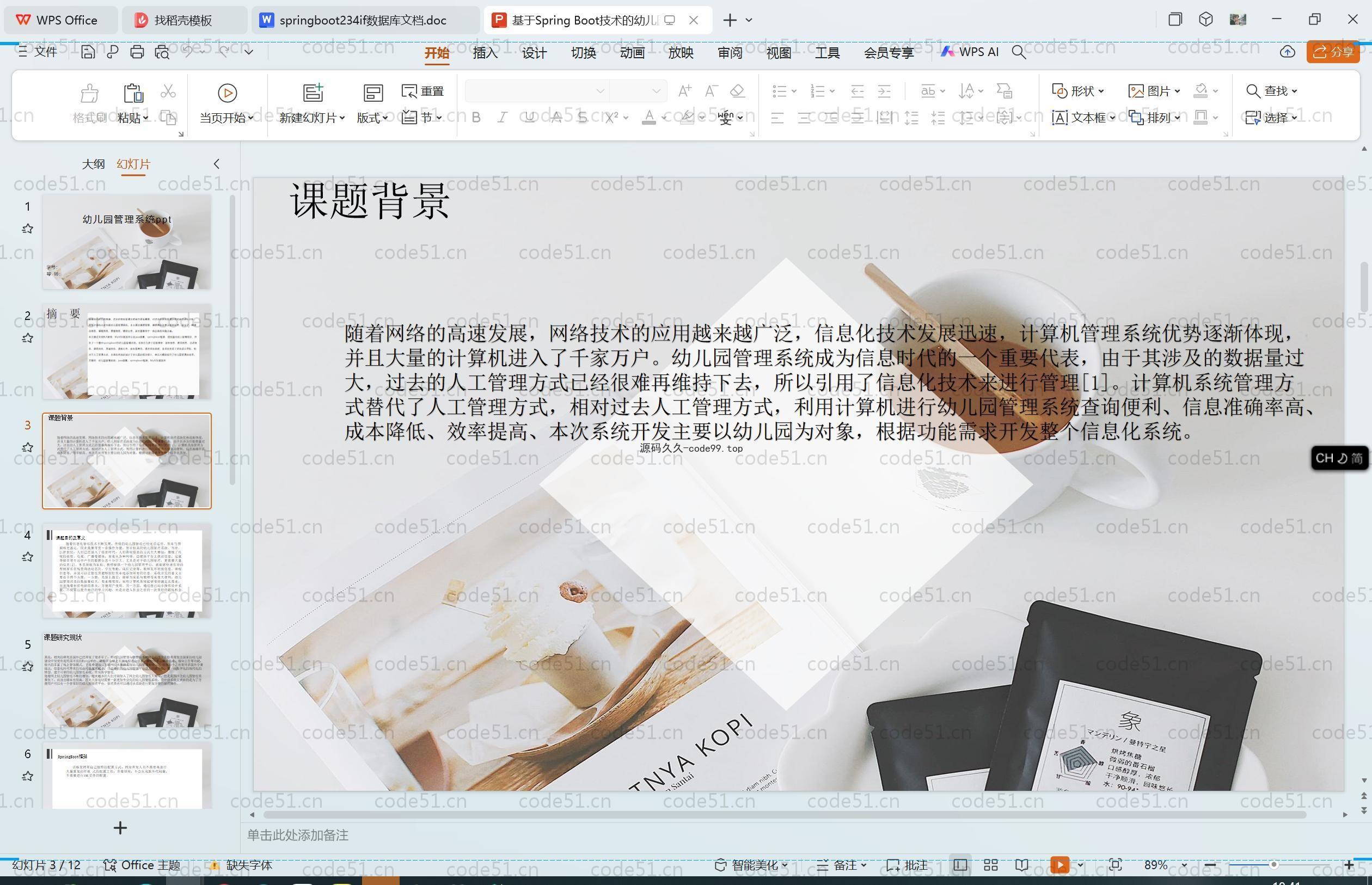Click the Cut scissors icon
Image resolution: width=1372 pixels, height=885 pixels.
click(168, 91)
